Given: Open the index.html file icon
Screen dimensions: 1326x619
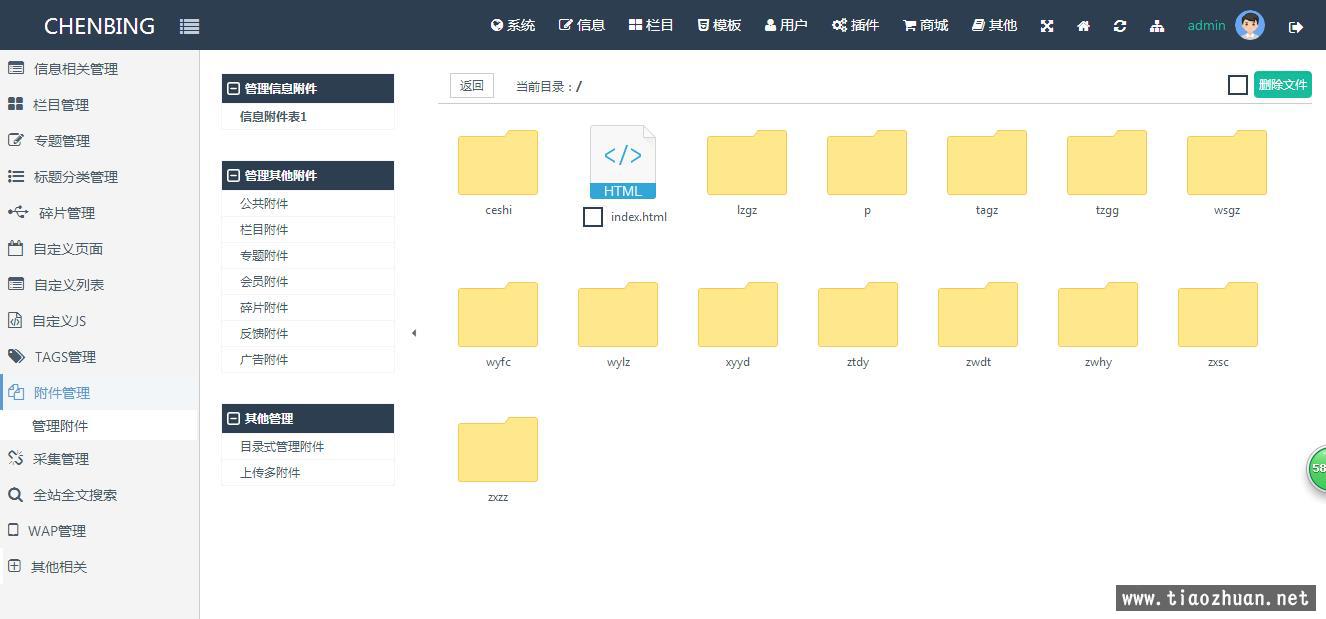Looking at the screenshot, I should pyautogui.click(x=622, y=162).
